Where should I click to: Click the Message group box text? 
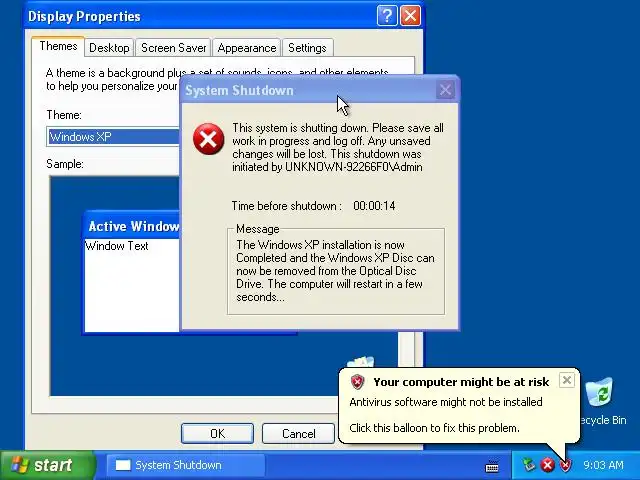coord(336,271)
